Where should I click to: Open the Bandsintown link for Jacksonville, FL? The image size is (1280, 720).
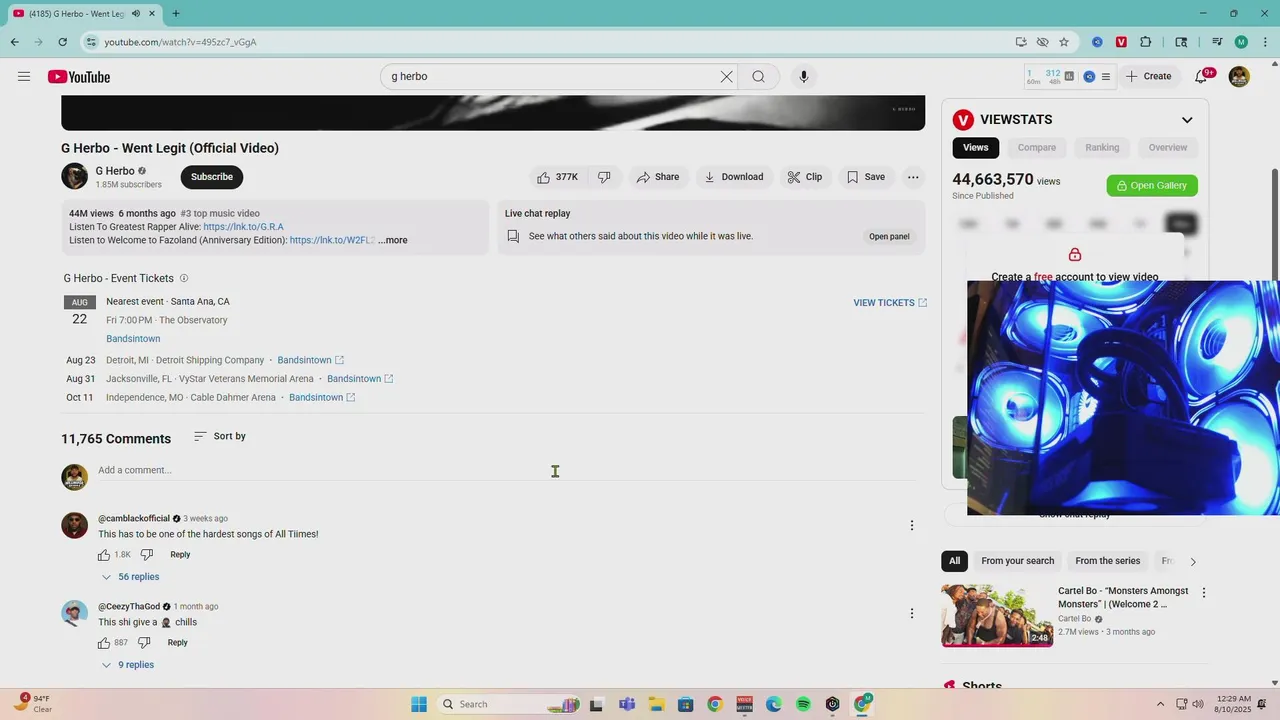pyautogui.click(x=360, y=379)
